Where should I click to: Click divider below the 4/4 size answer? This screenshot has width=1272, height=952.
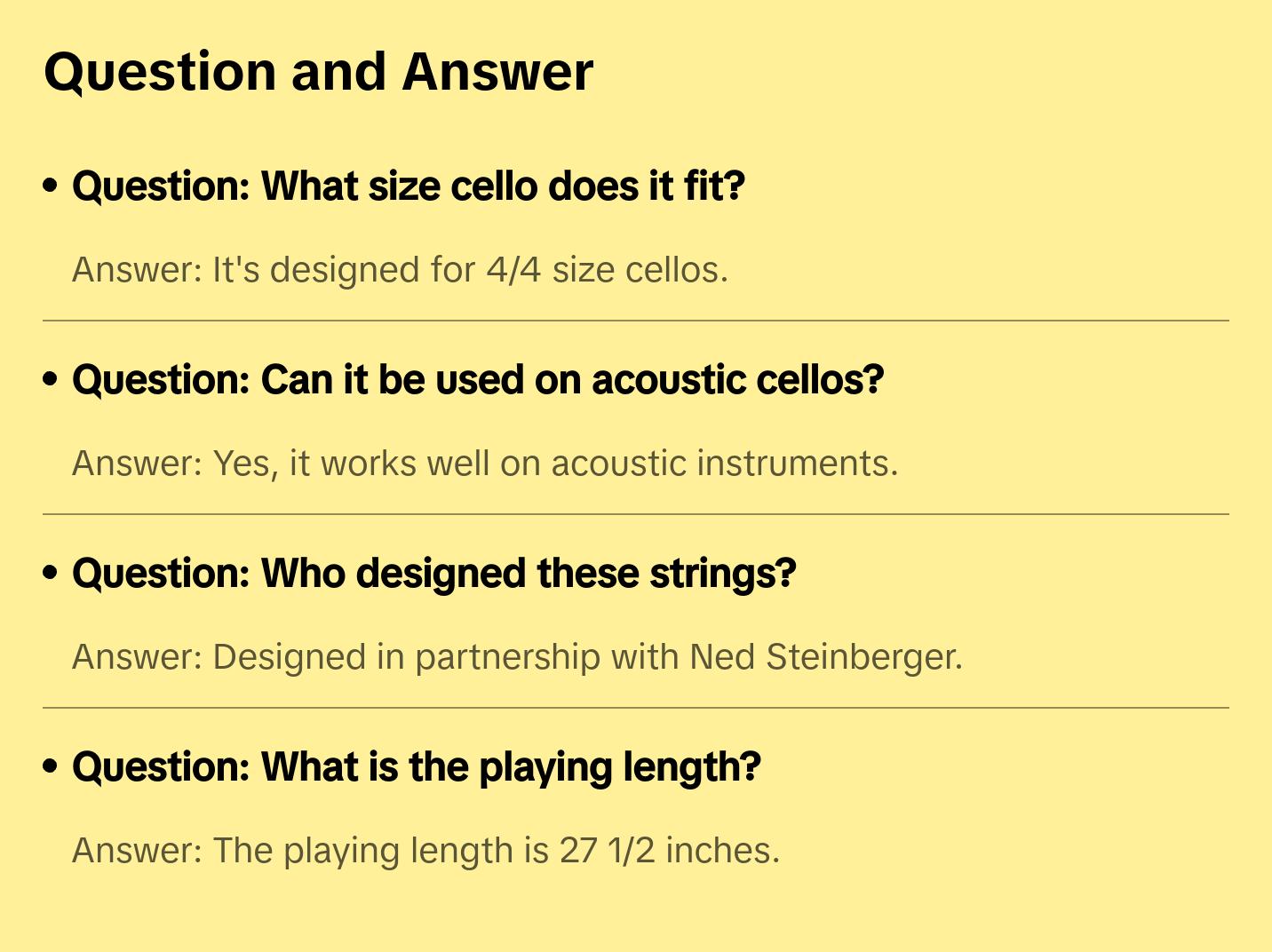636,321
